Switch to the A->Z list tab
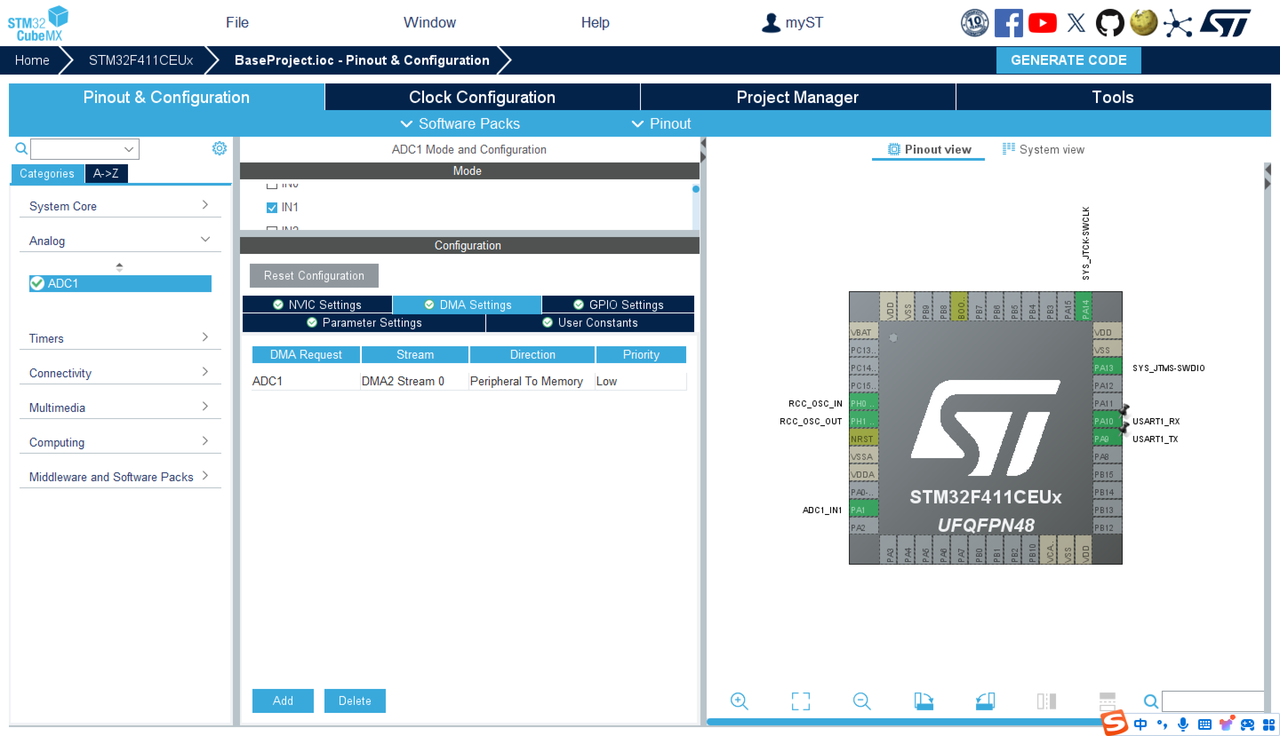The width and height of the screenshot is (1280, 736). (x=106, y=174)
